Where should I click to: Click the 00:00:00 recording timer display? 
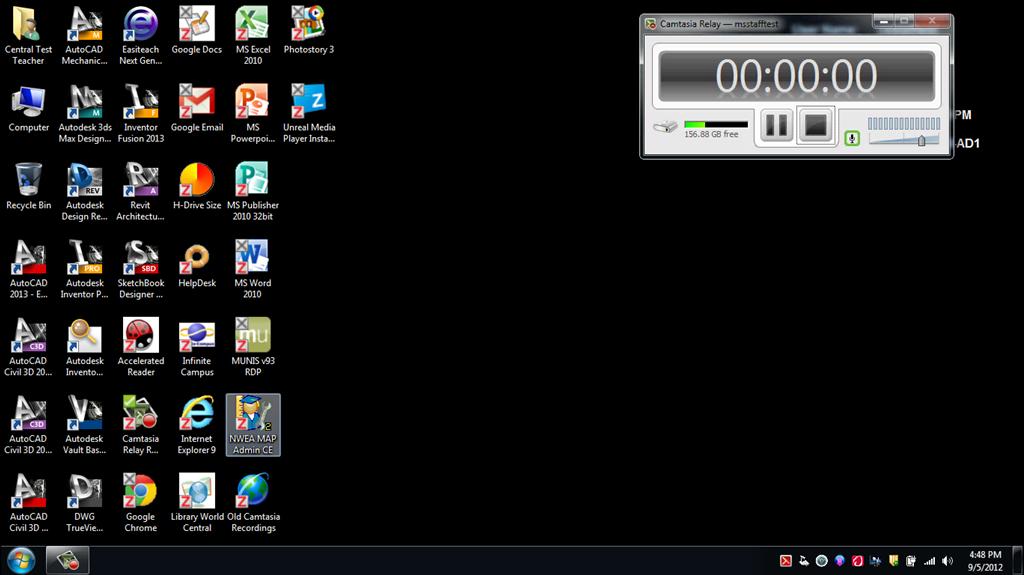[796, 76]
